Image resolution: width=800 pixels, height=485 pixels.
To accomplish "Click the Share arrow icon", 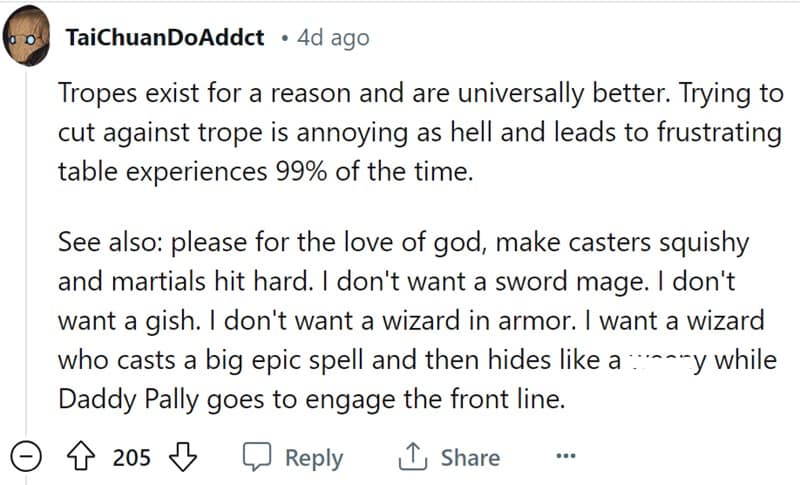I will [412, 458].
